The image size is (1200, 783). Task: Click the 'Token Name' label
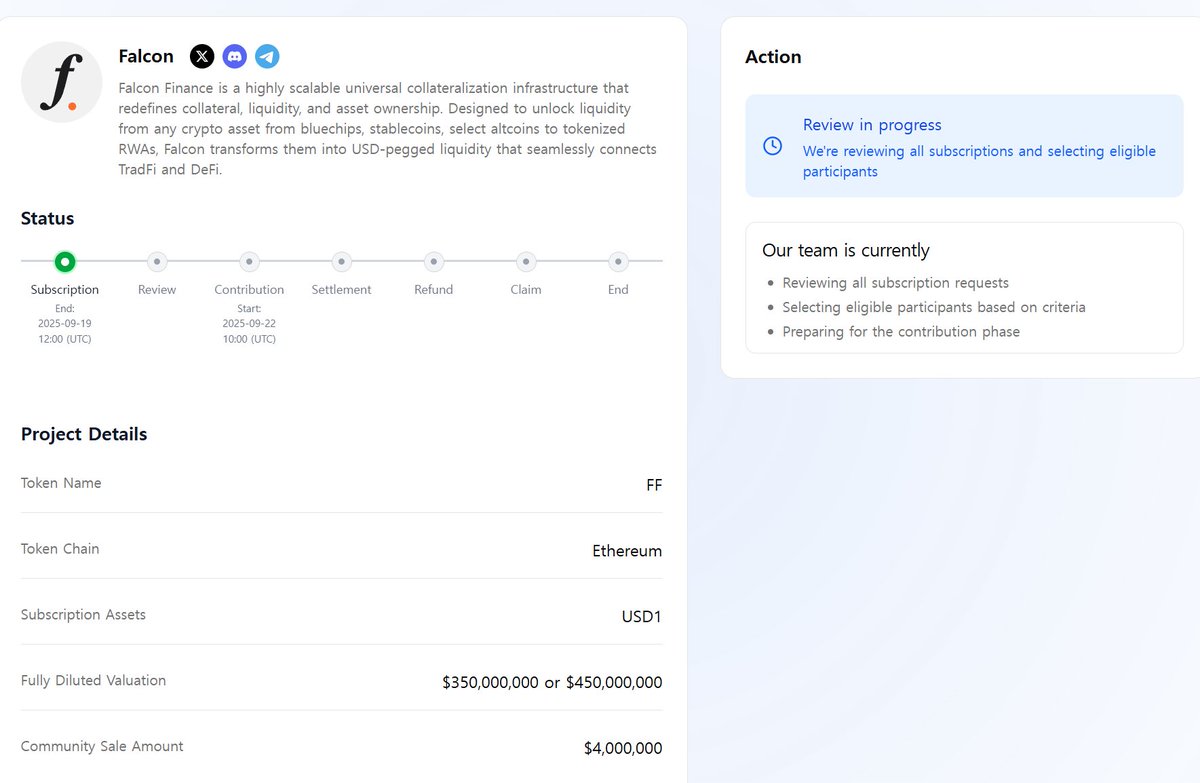[x=61, y=483]
